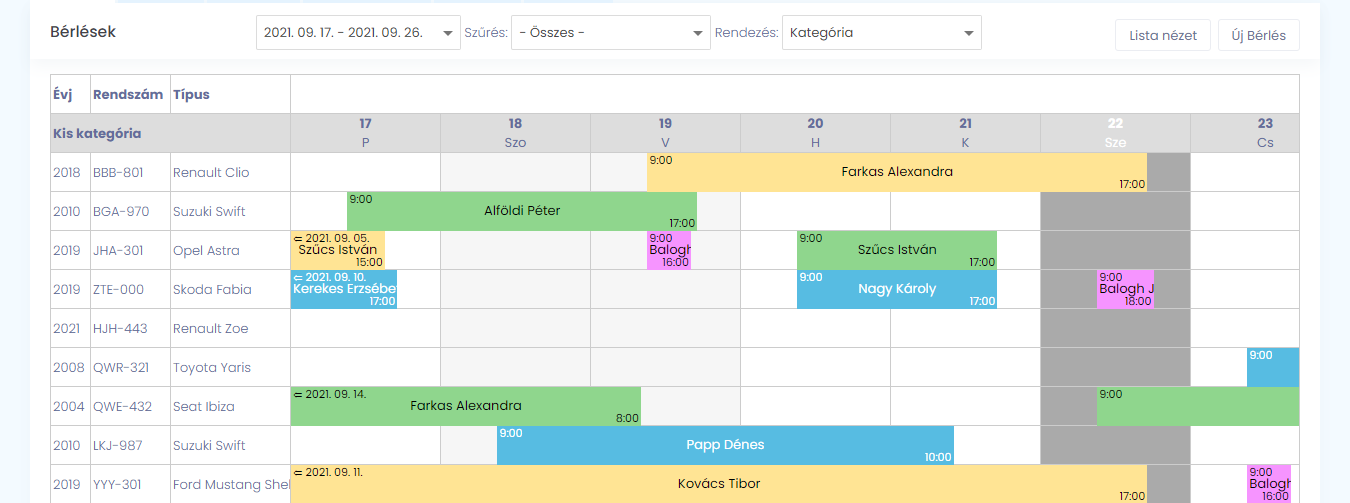Open the date range dropdown
Viewport: 1350px width, 503px height.
358,32
